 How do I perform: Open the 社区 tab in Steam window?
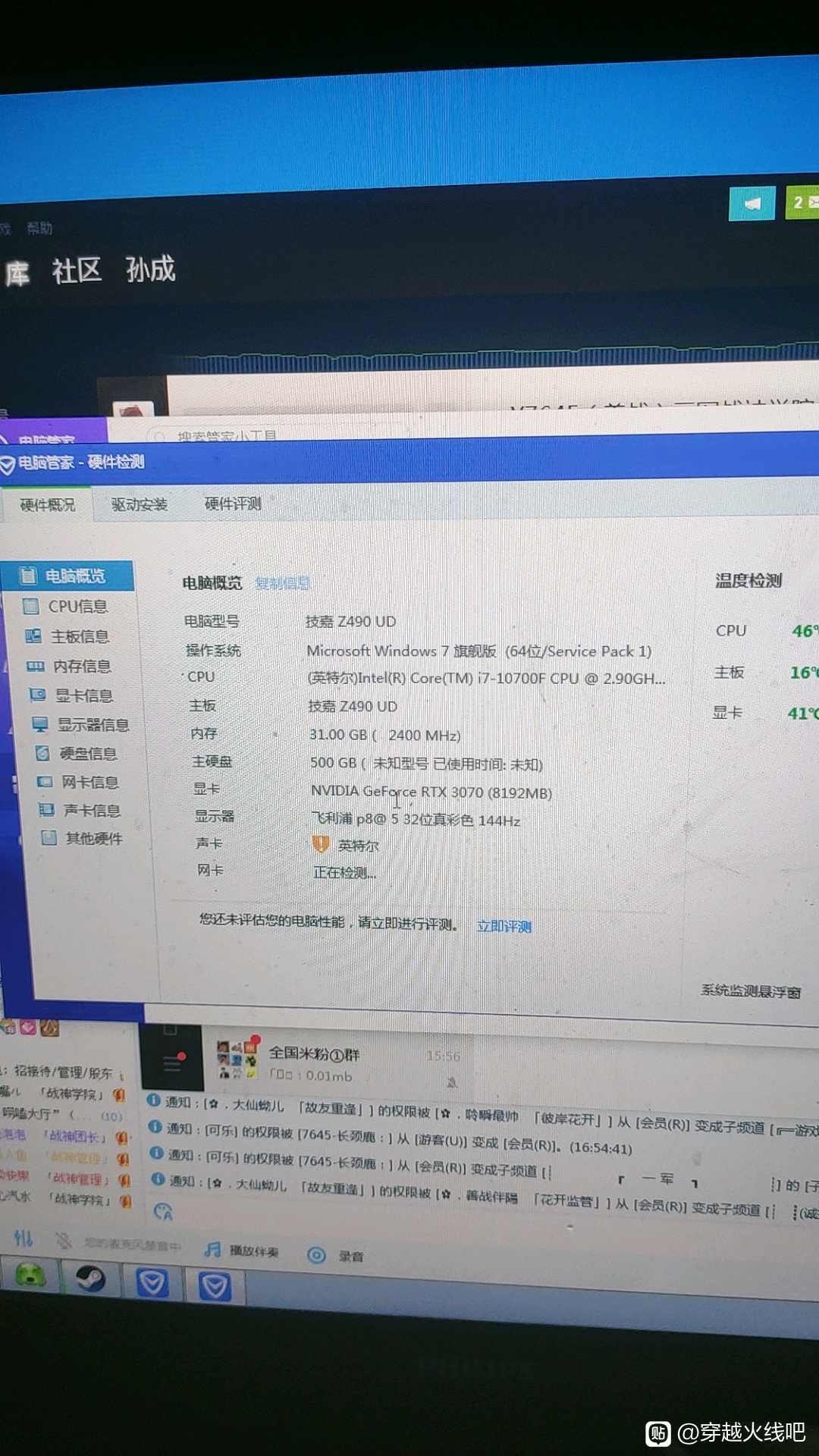76,270
